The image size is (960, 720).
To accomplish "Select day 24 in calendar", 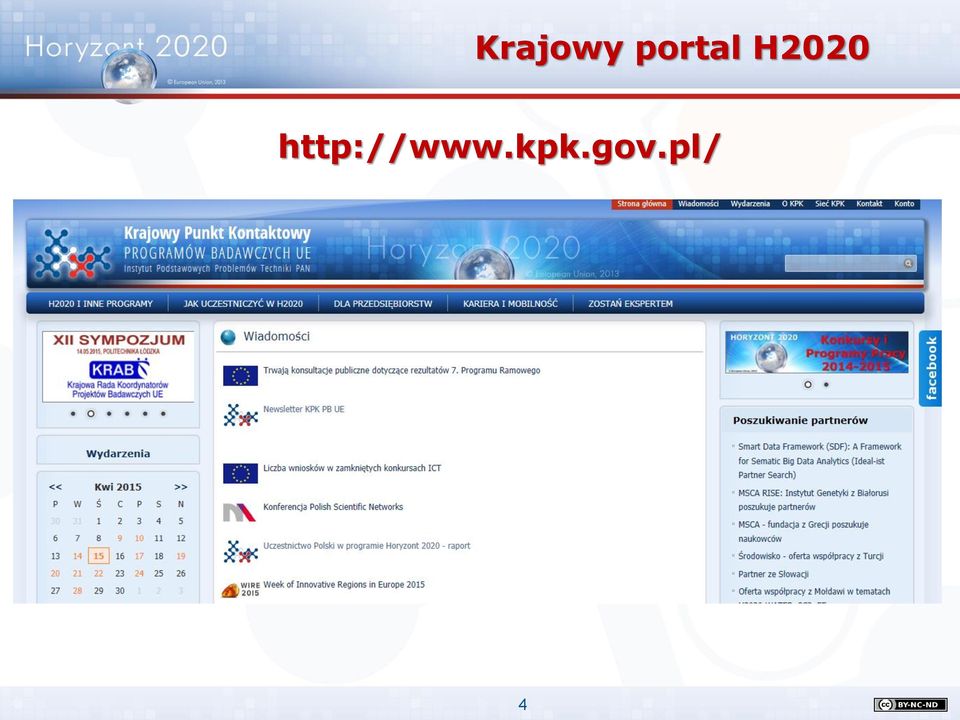I will [x=139, y=574].
